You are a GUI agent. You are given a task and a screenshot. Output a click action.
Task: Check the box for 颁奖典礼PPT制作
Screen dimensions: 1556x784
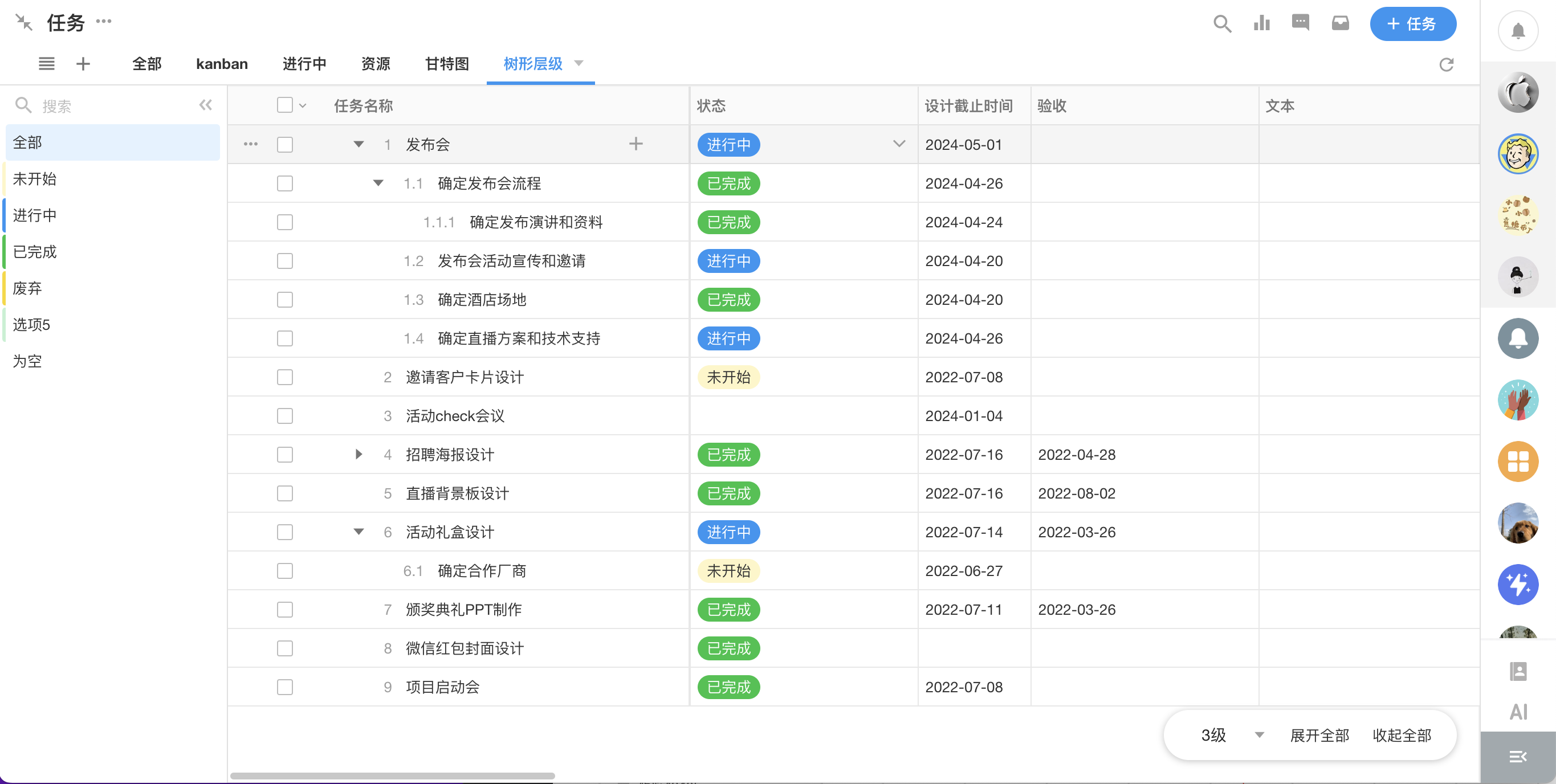[284, 610]
